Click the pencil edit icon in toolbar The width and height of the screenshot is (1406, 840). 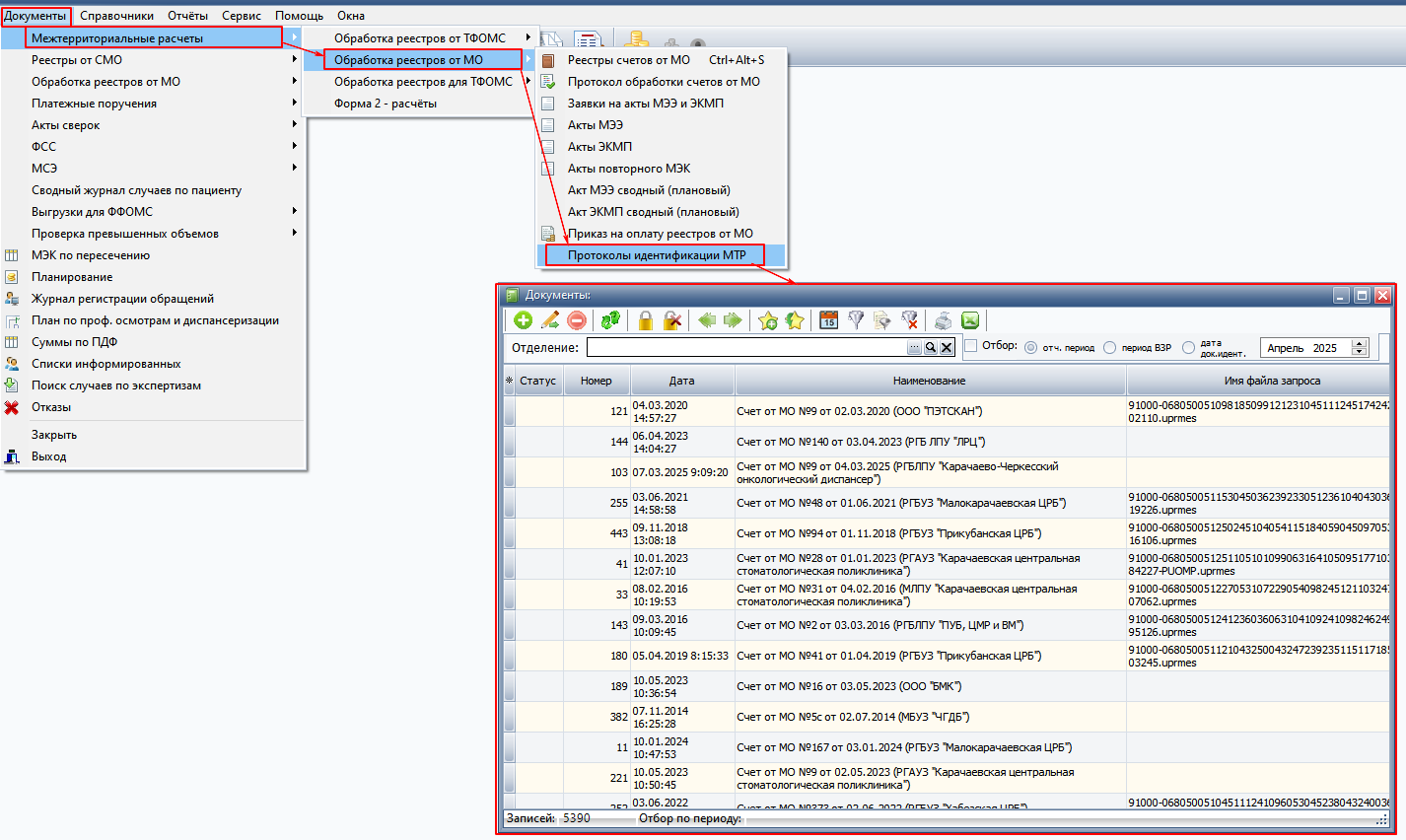pyautogui.click(x=550, y=320)
